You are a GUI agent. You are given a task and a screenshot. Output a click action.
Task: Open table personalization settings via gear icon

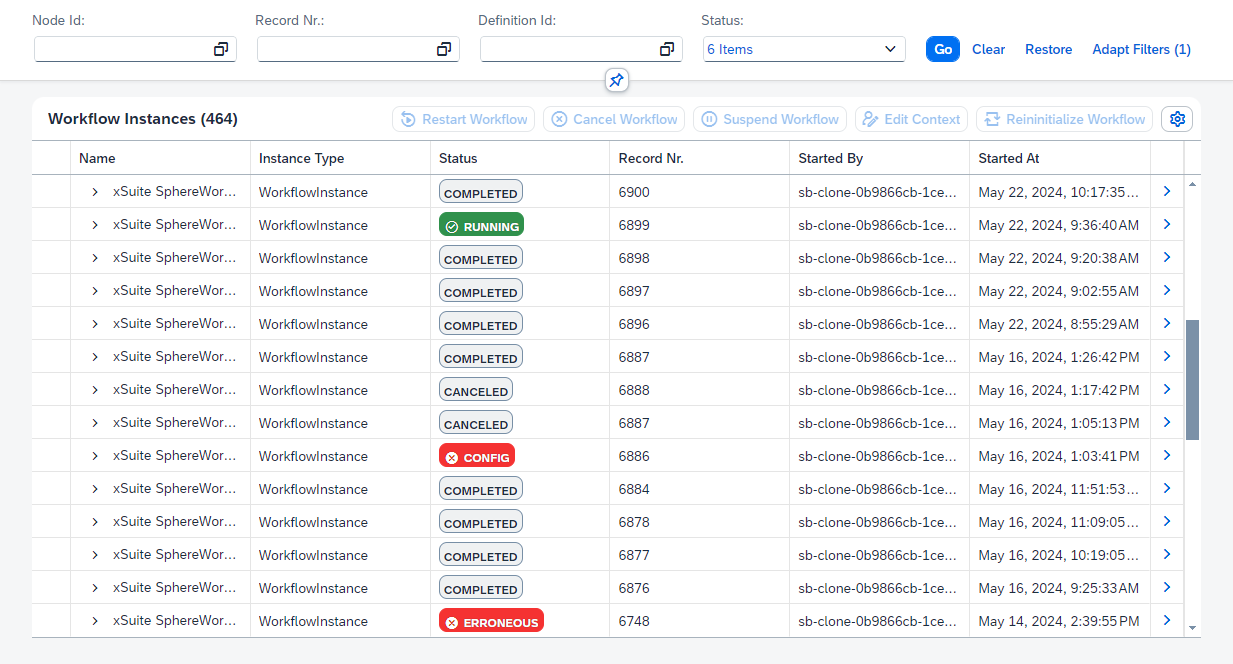pos(1177,119)
